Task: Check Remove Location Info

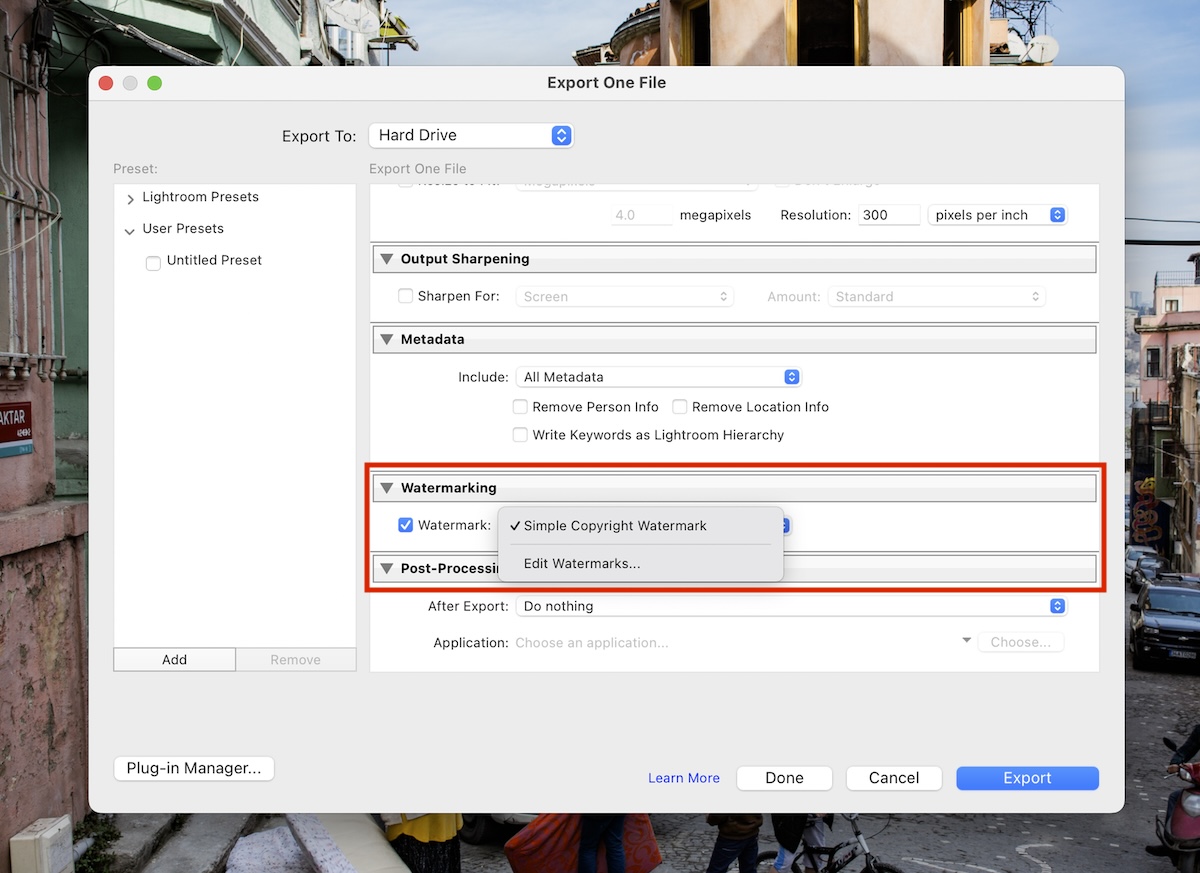Action: coord(679,407)
